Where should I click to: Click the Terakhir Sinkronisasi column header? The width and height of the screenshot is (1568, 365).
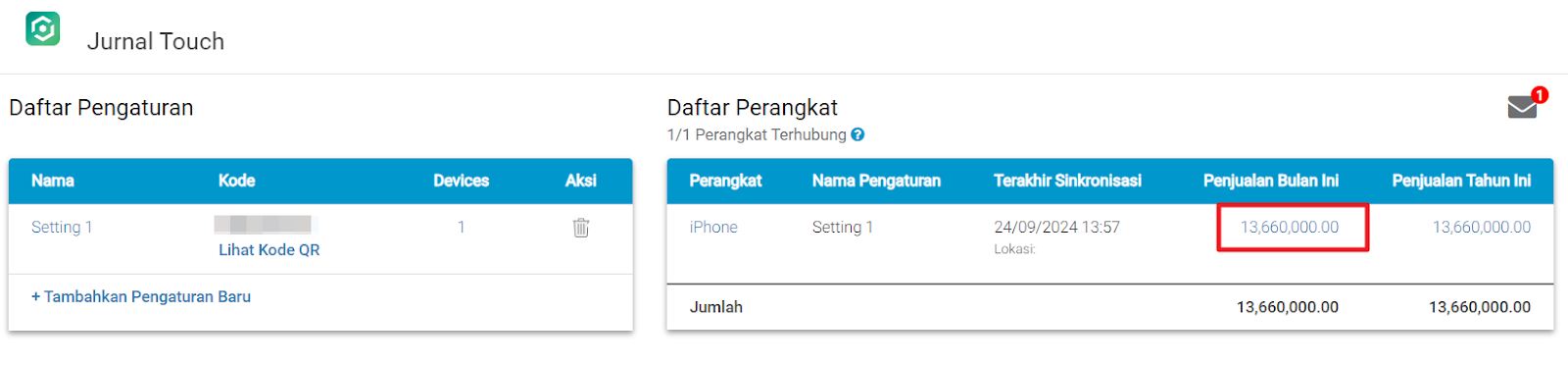(x=1067, y=181)
